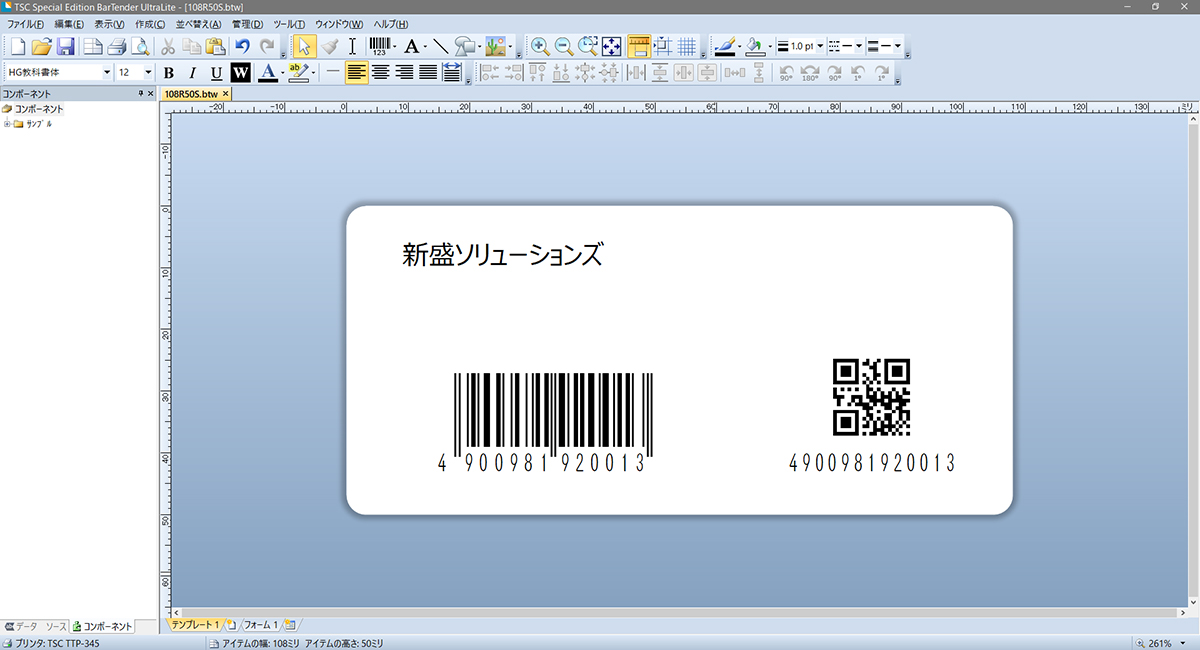Screen dimensions: 1200x650
Task: Toggle italic text formatting
Action: (x=192, y=72)
